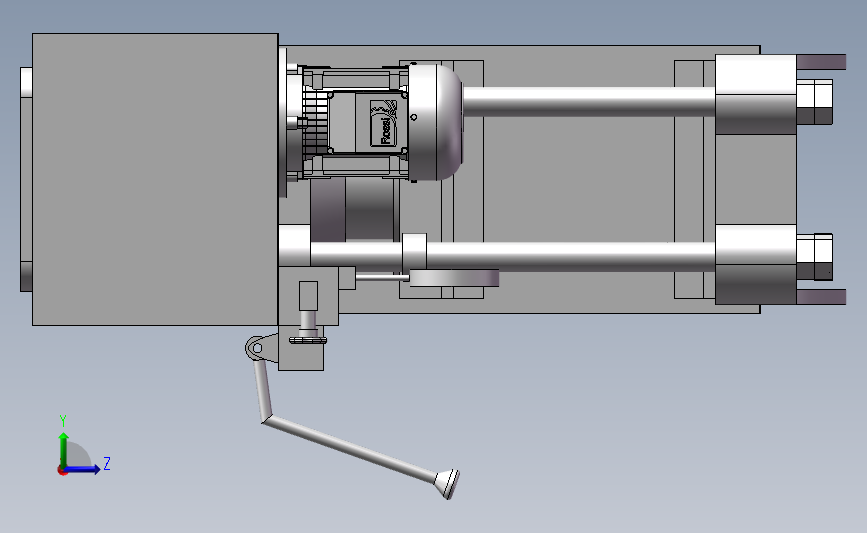Select the upper right end block clamp

[756, 95]
